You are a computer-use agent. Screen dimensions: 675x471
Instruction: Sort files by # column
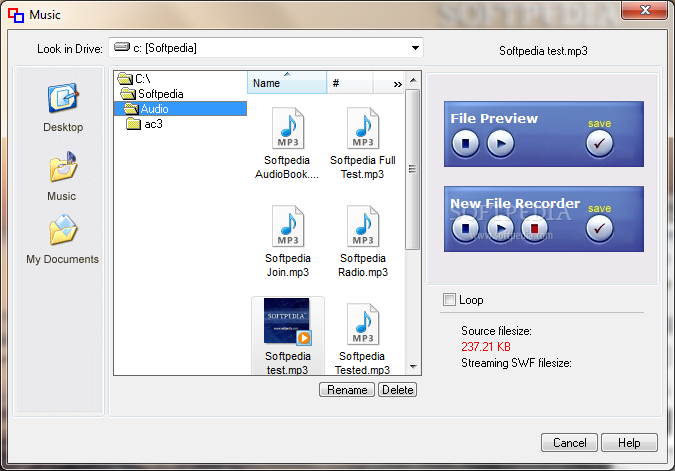point(350,83)
